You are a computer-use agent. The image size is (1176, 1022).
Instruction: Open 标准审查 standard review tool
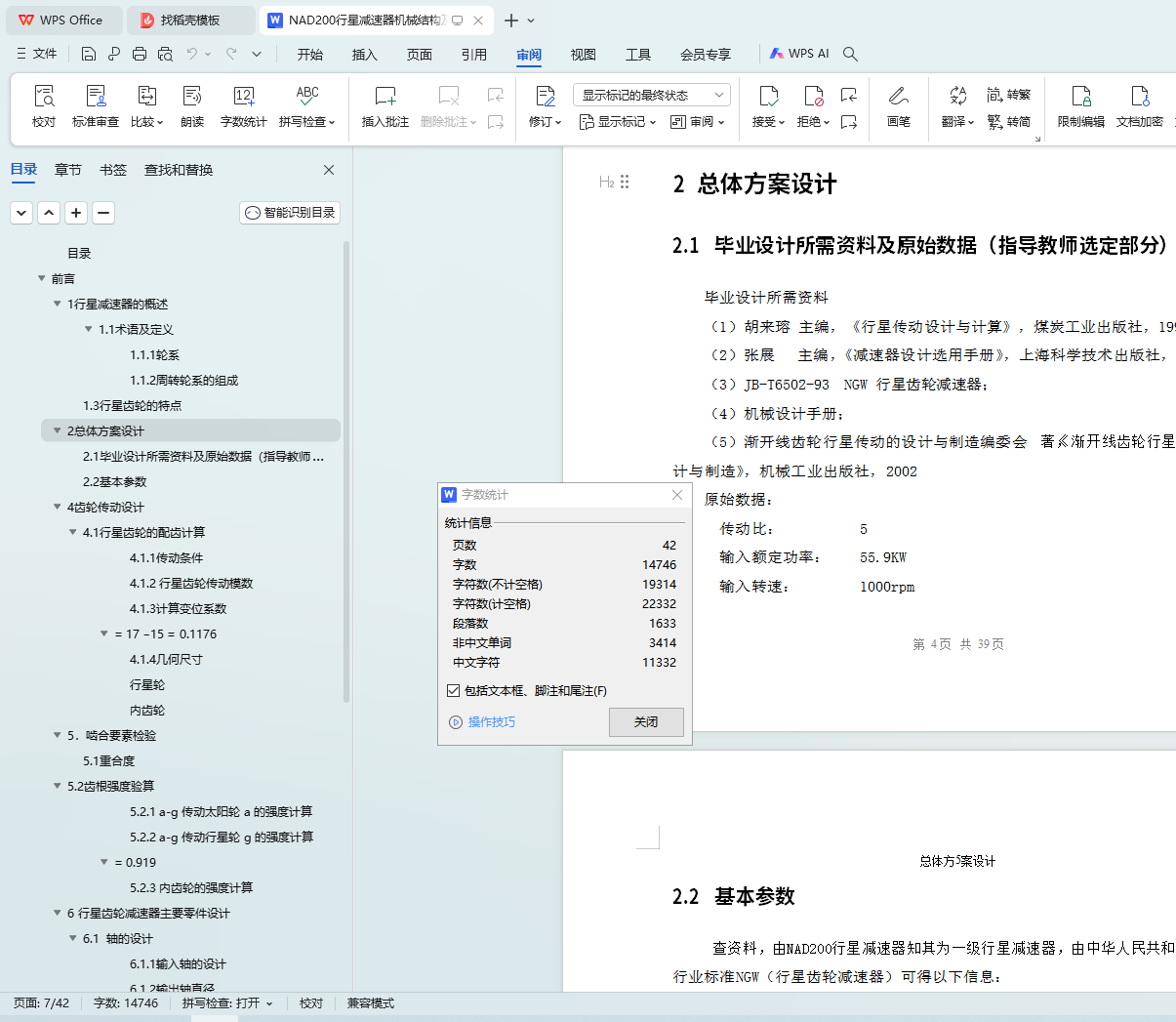[x=96, y=106]
